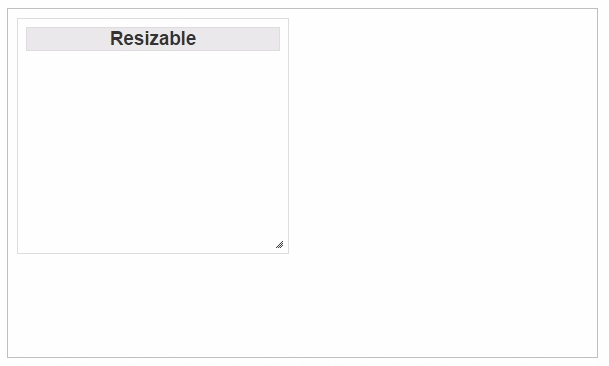Image resolution: width=609 pixels, height=366 pixels.
Task: Click the diagonal resize grip icon
Action: (x=280, y=245)
